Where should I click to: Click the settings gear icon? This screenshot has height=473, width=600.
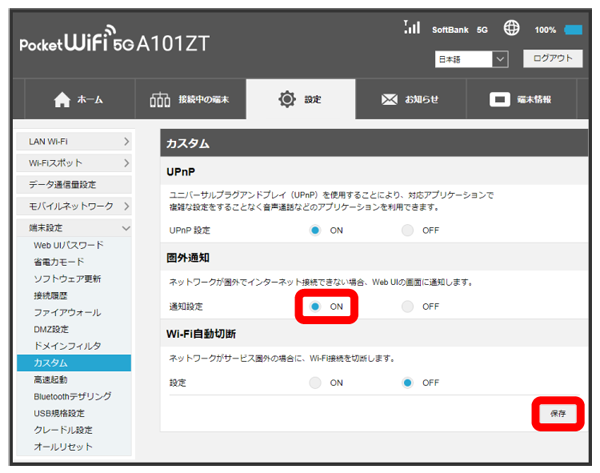click(288, 100)
